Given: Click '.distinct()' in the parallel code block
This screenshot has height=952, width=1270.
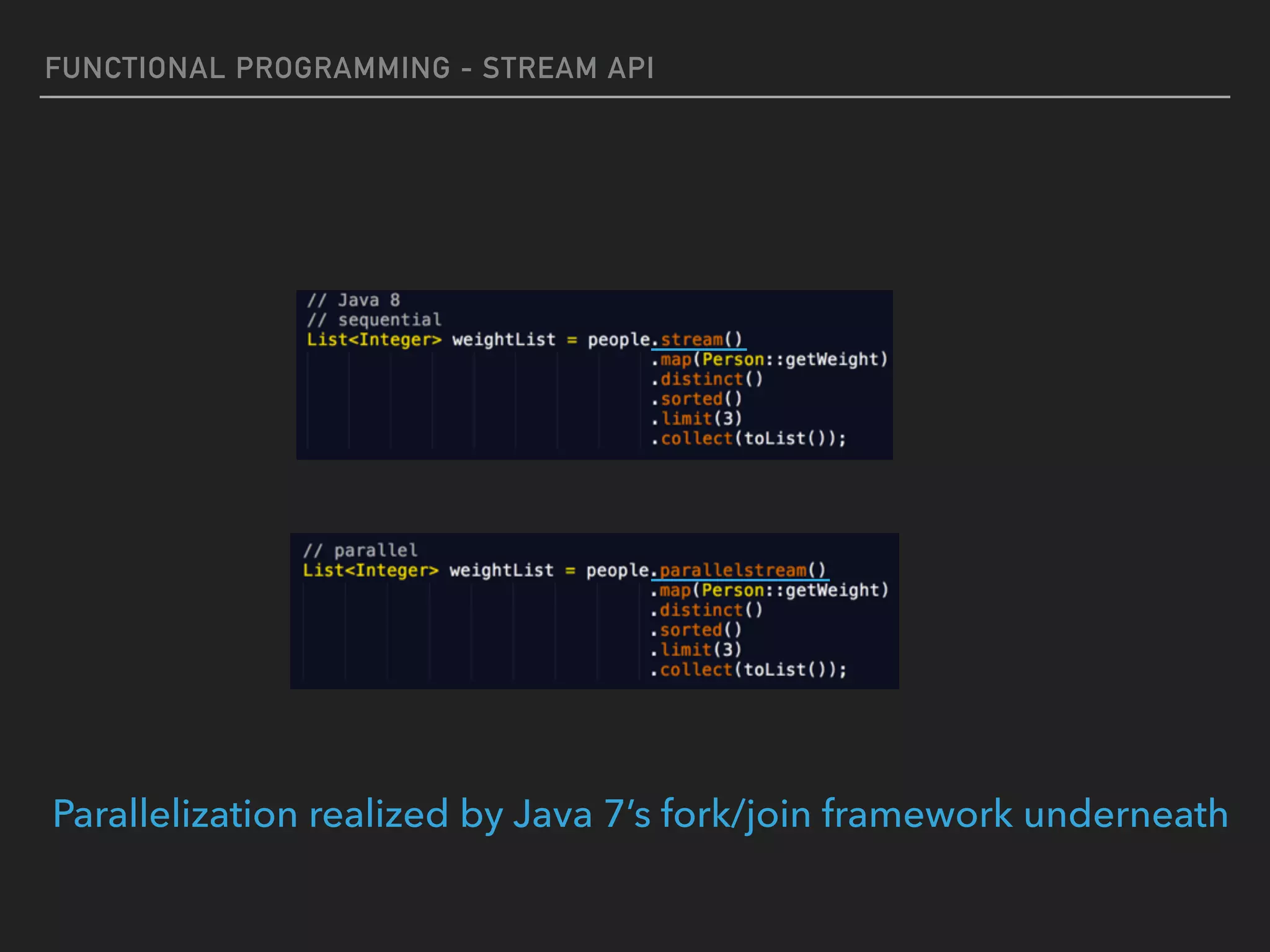Looking at the screenshot, I should point(706,610).
